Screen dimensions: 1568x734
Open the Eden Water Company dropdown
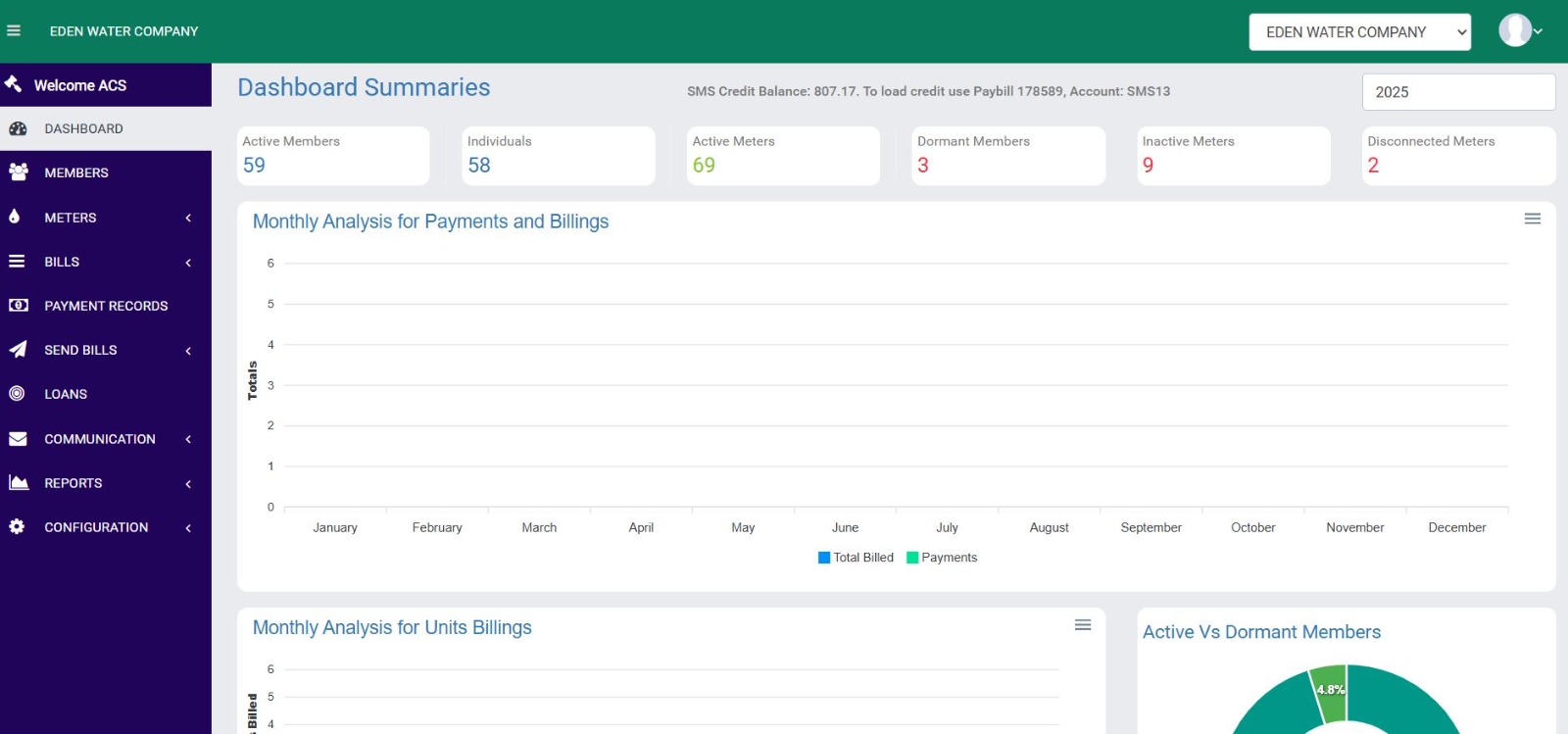click(x=1359, y=32)
